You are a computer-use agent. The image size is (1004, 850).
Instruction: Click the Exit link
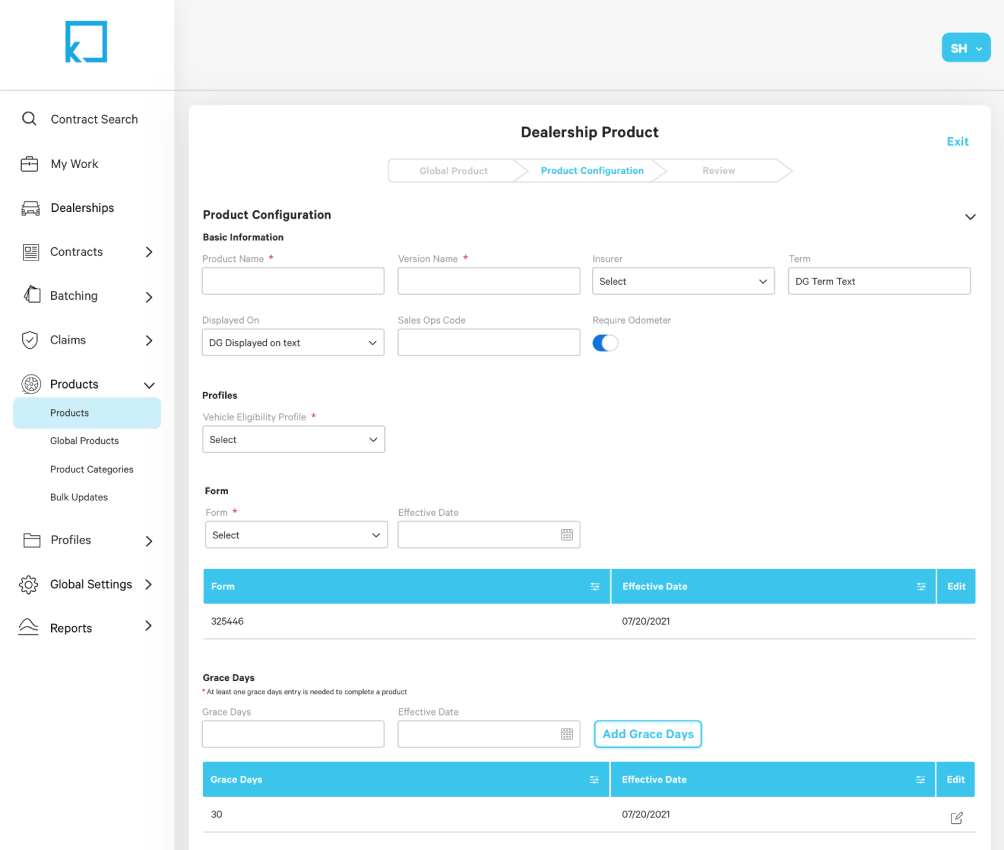(957, 142)
